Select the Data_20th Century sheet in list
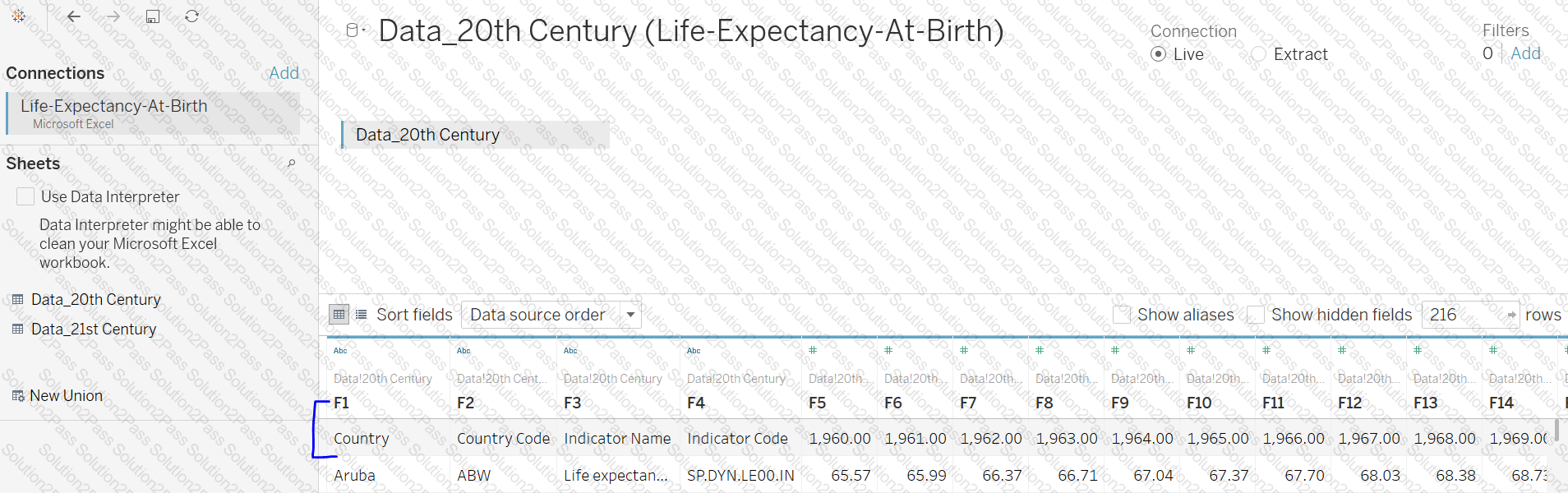Viewport: 1568px width, 493px height. pos(95,300)
